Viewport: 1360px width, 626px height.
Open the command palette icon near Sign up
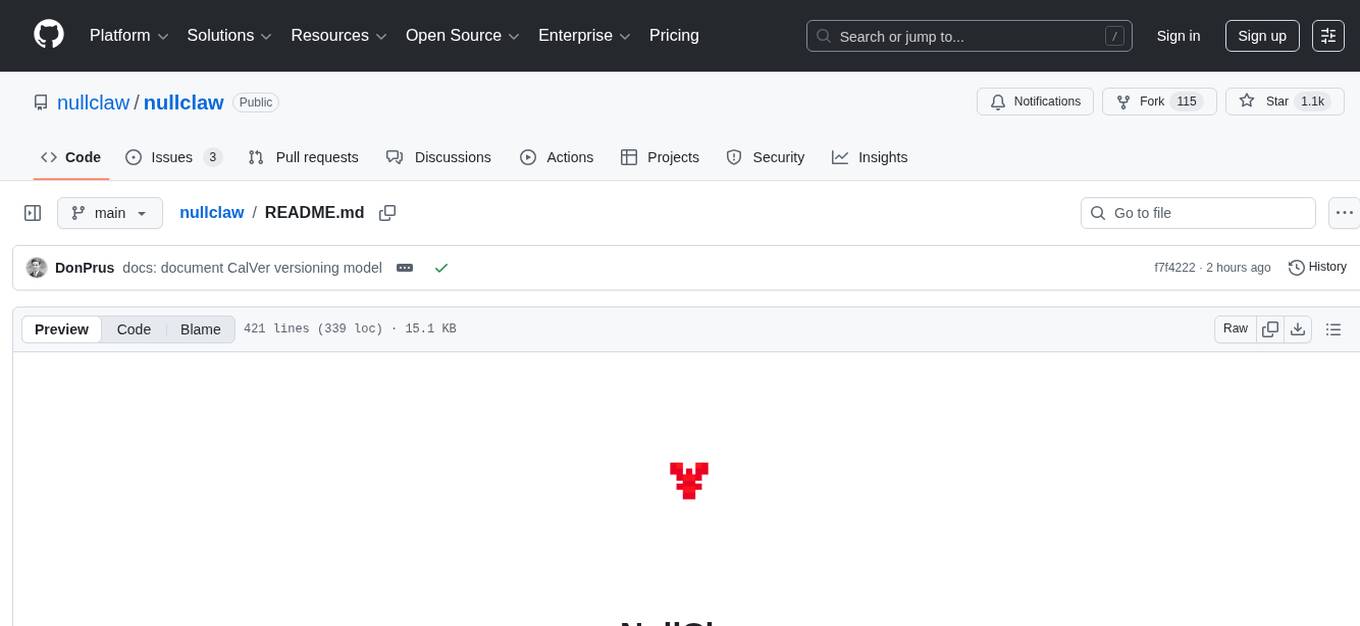[x=1328, y=35]
